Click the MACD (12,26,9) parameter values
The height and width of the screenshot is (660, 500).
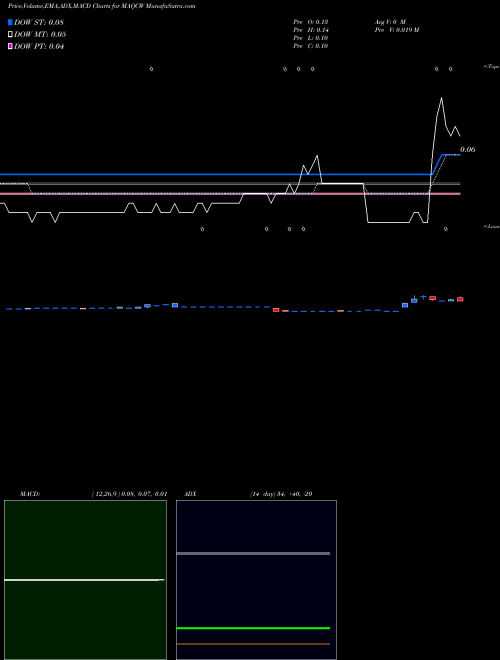[x=129, y=494]
